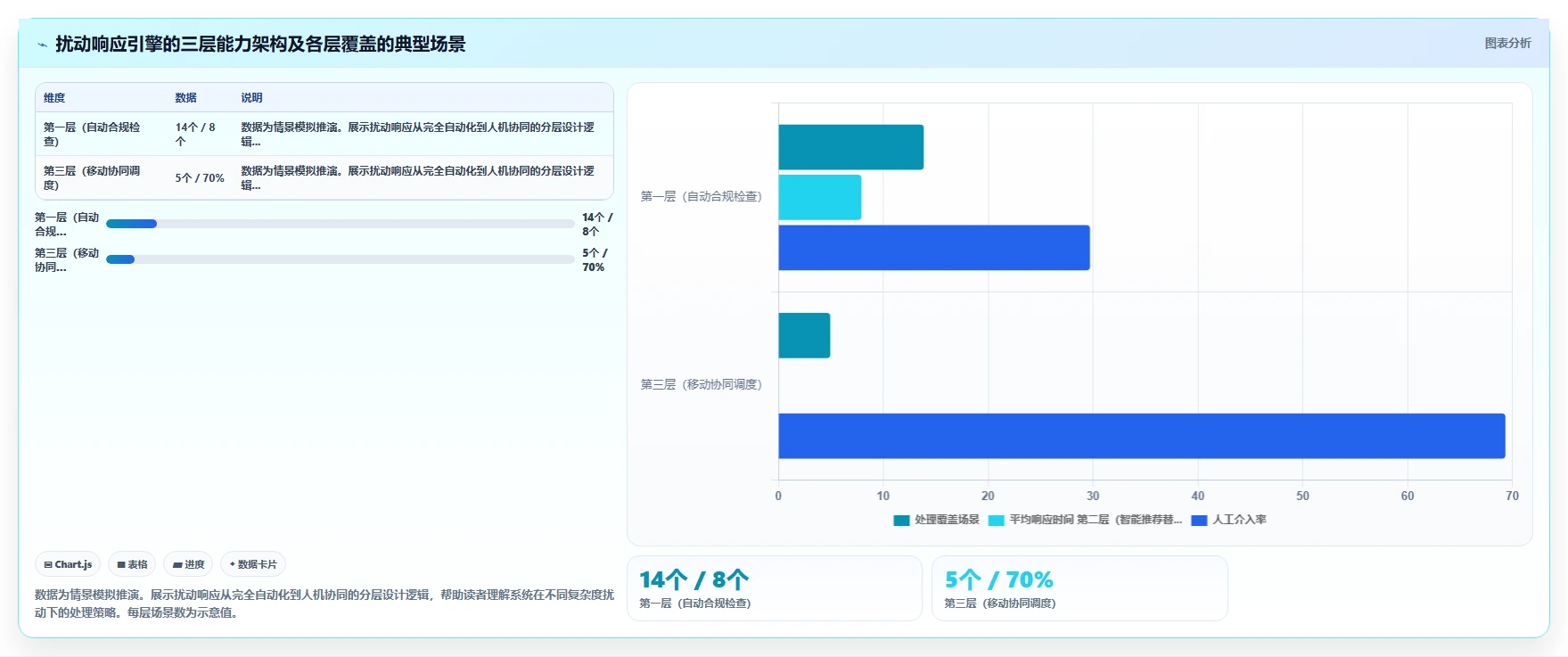Open the 5个 / 70% data card
Viewport: 1568px width, 657px height.
[x=1080, y=588]
